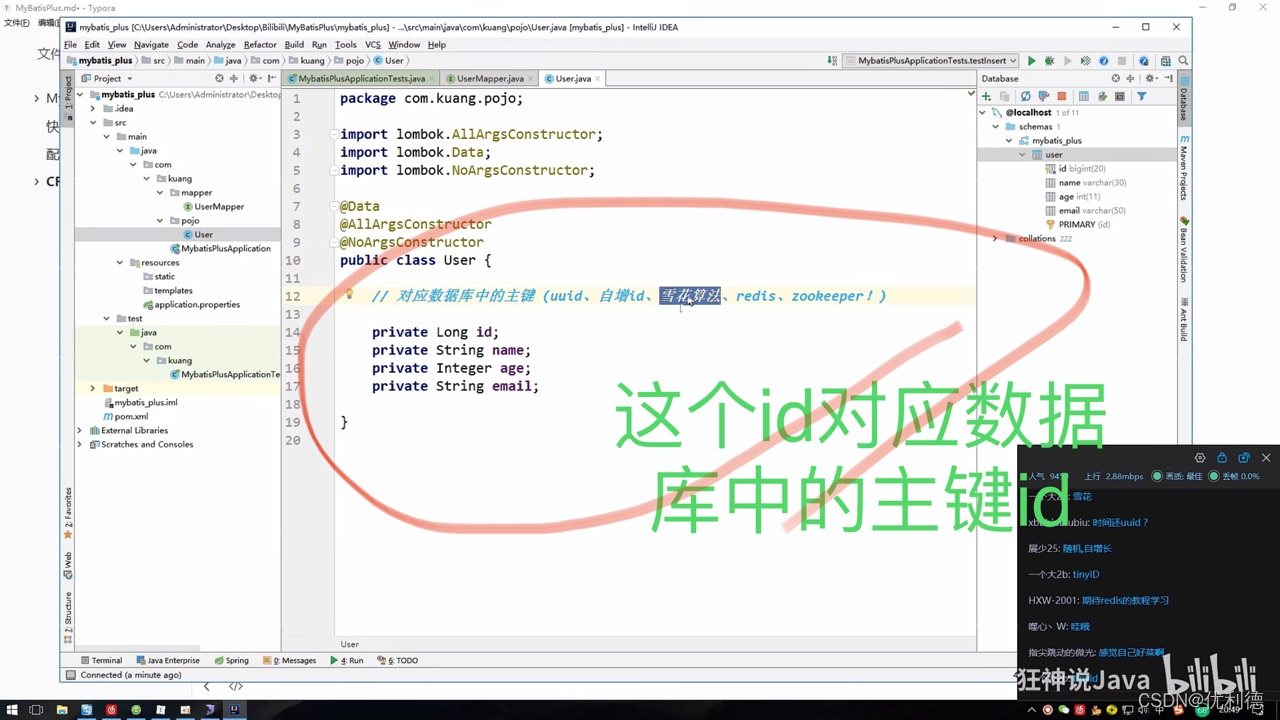Screen dimensions: 1280x720
Task: Open the Spring tool window
Action: (231, 660)
